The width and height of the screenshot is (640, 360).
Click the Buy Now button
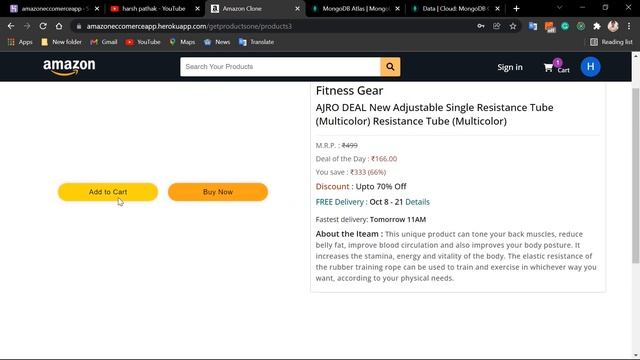point(218,192)
